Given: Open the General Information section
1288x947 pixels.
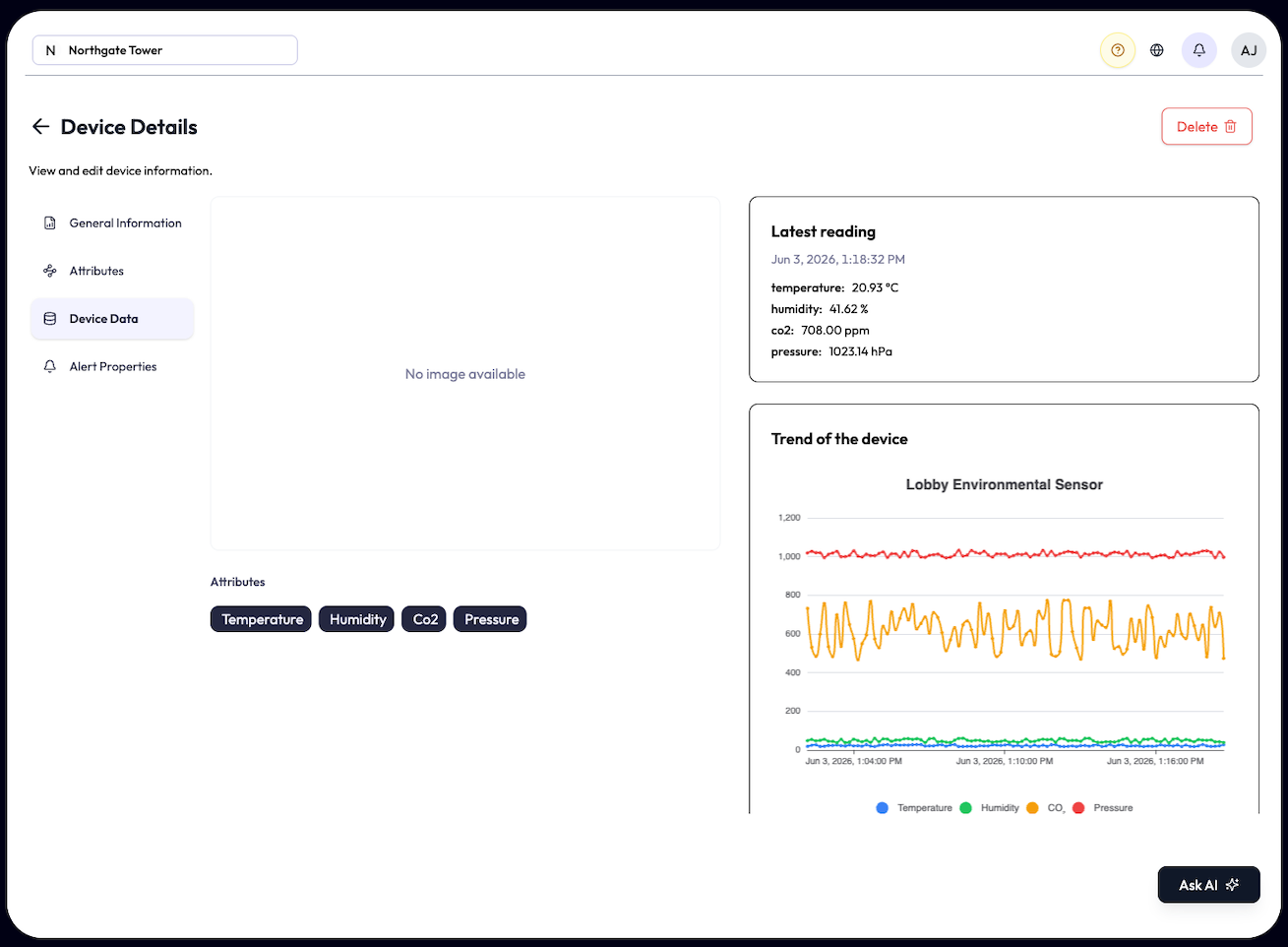Looking at the screenshot, I should pyautogui.click(x=112, y=223).
